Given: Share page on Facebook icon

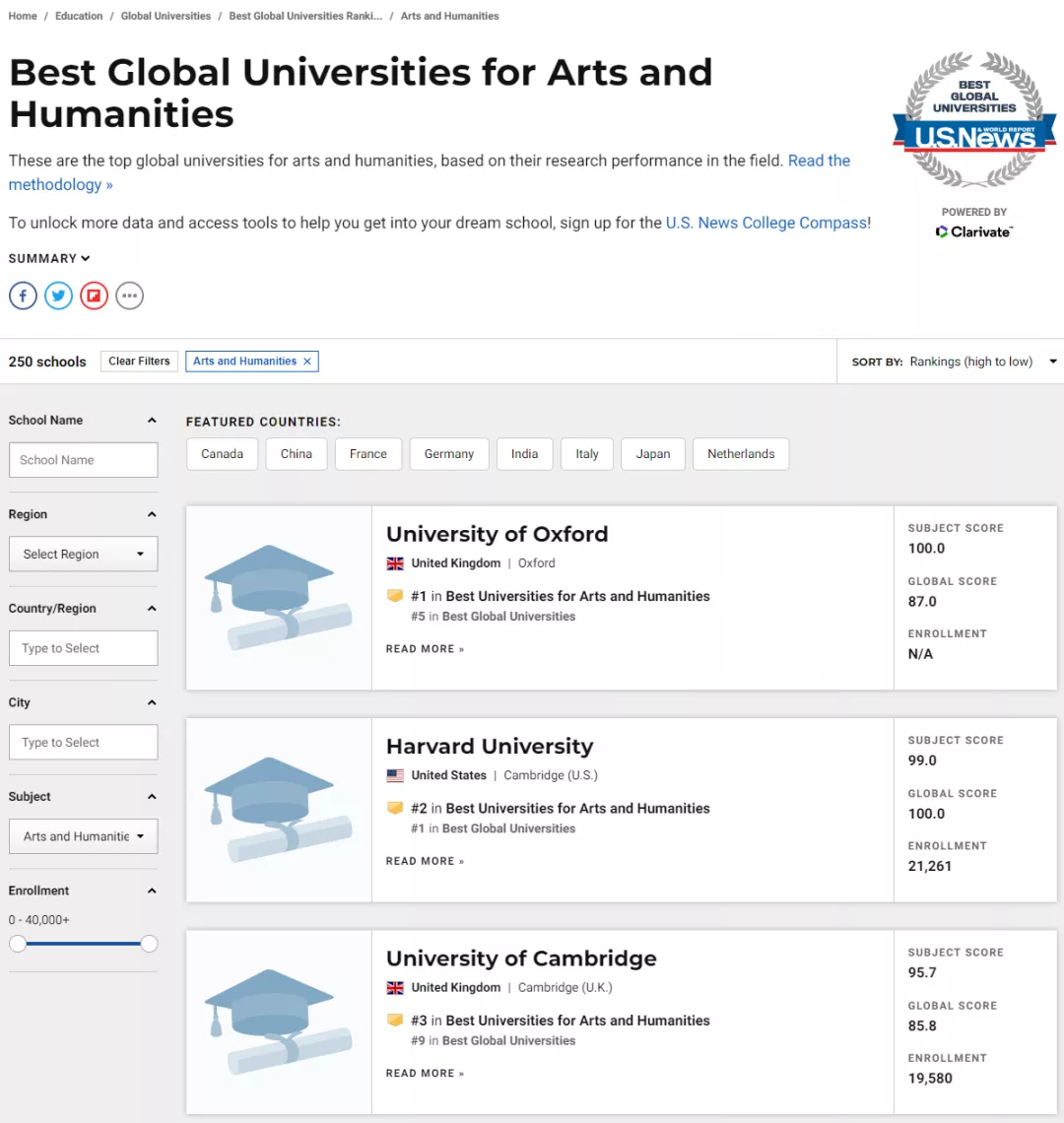Looking at the screenshot, I should (x=23, y=296).
